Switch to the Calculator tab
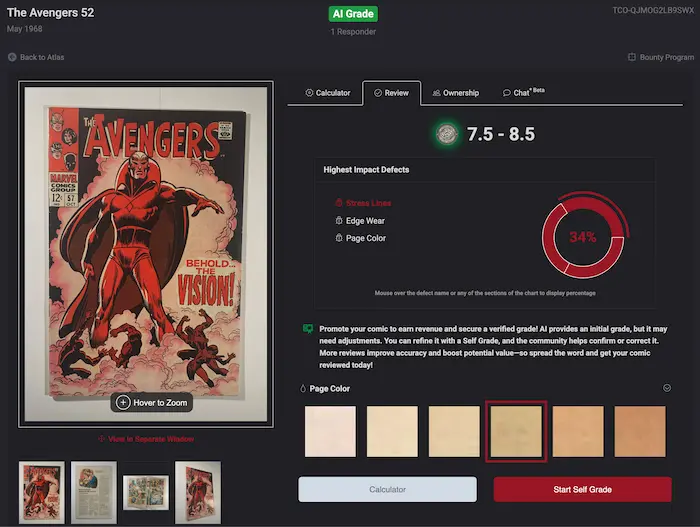This screenshot has width=700, height=527. (x=327, y=93)
